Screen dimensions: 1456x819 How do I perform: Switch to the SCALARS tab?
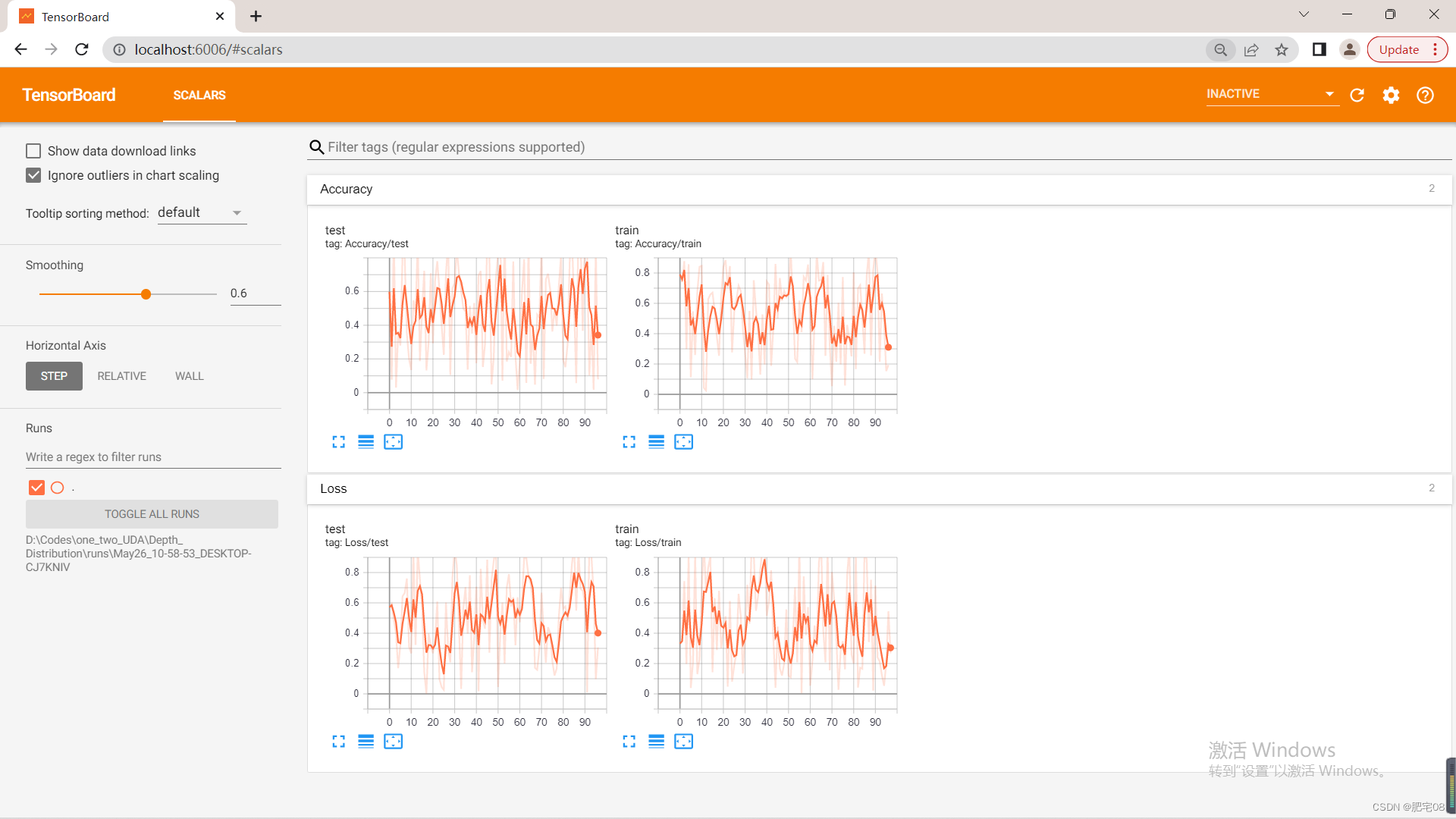(x=199, y=95)
